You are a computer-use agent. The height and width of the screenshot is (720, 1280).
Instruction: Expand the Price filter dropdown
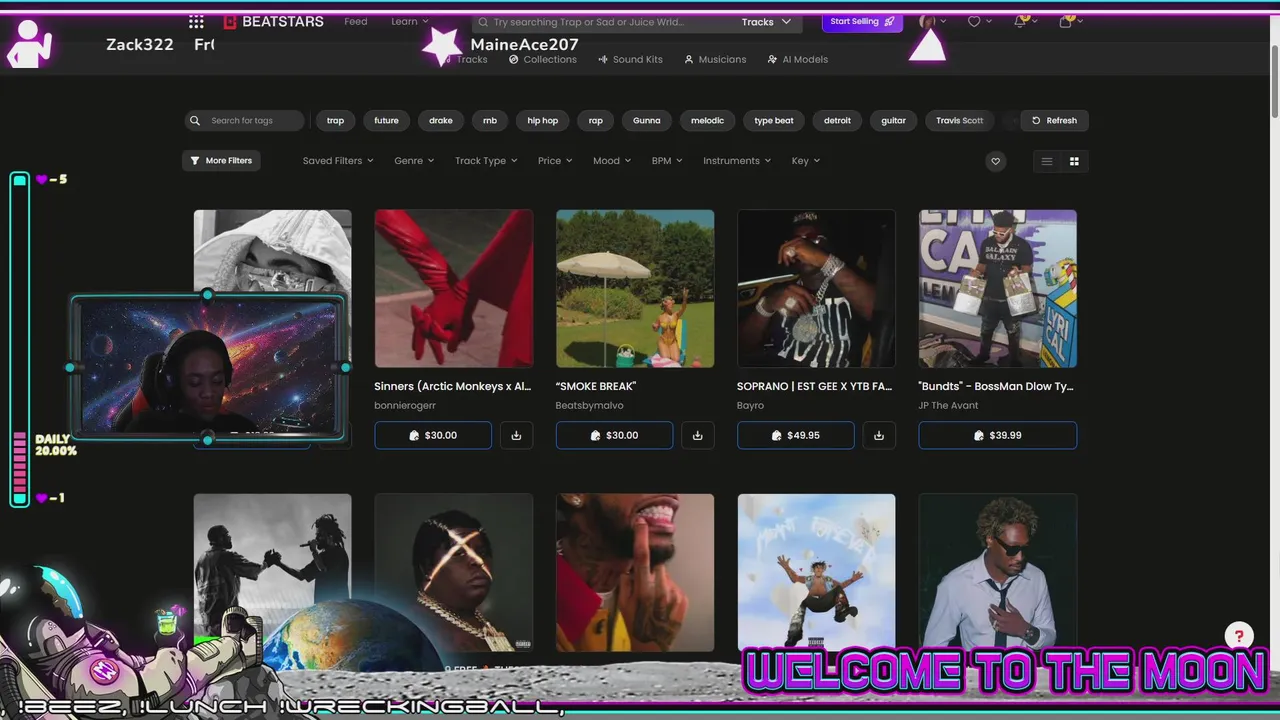pos(555,161)
